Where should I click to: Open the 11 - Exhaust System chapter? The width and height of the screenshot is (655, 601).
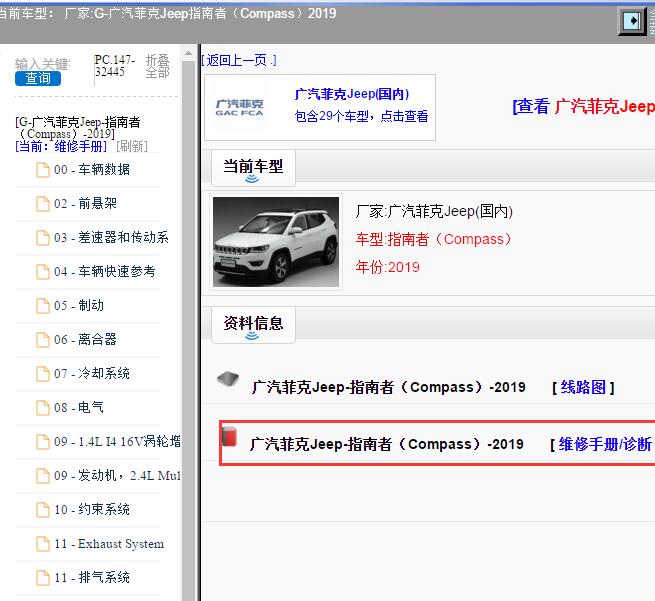(109, 543)
